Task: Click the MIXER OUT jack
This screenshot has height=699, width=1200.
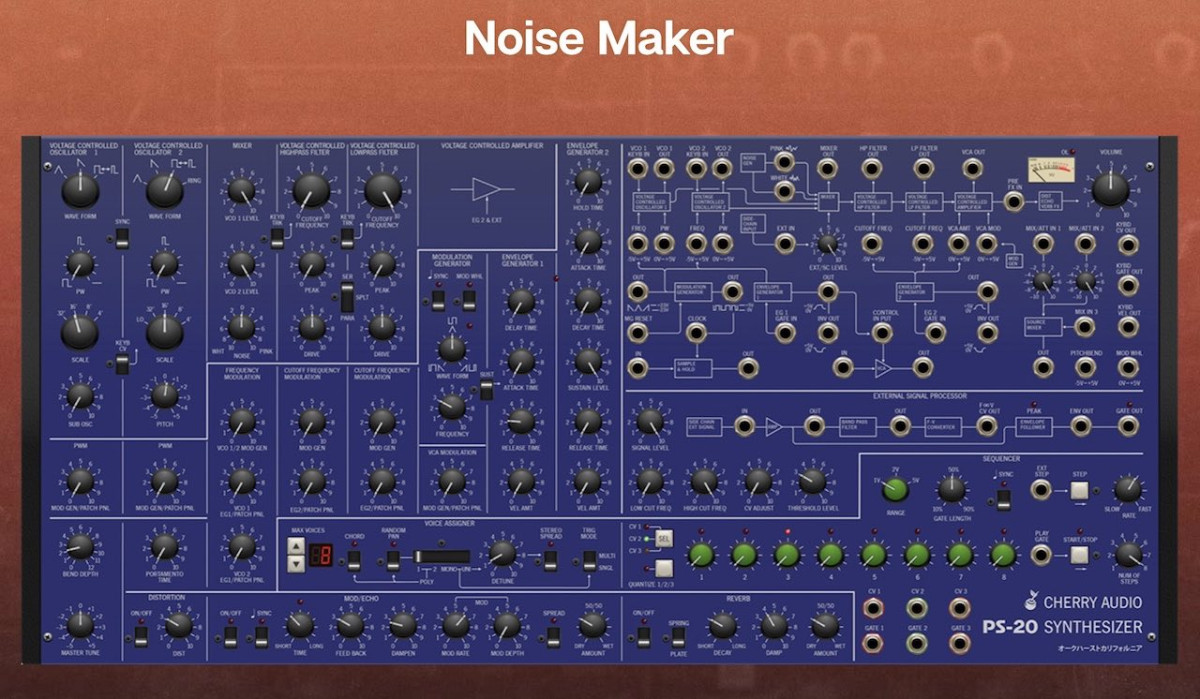Action: (x=828, y=170)
